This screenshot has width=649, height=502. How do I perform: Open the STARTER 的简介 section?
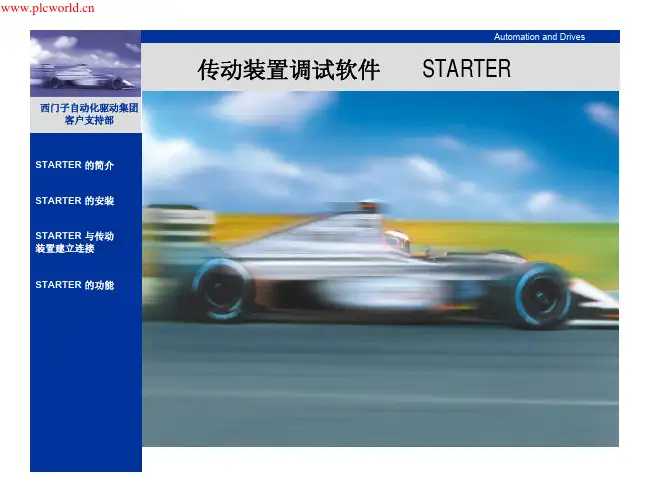[75, 164]
